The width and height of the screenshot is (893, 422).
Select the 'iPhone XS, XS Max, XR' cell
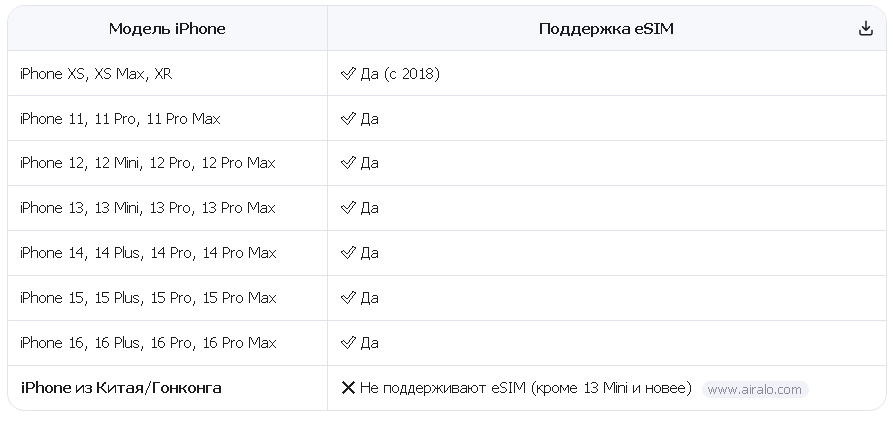[96, 74]
